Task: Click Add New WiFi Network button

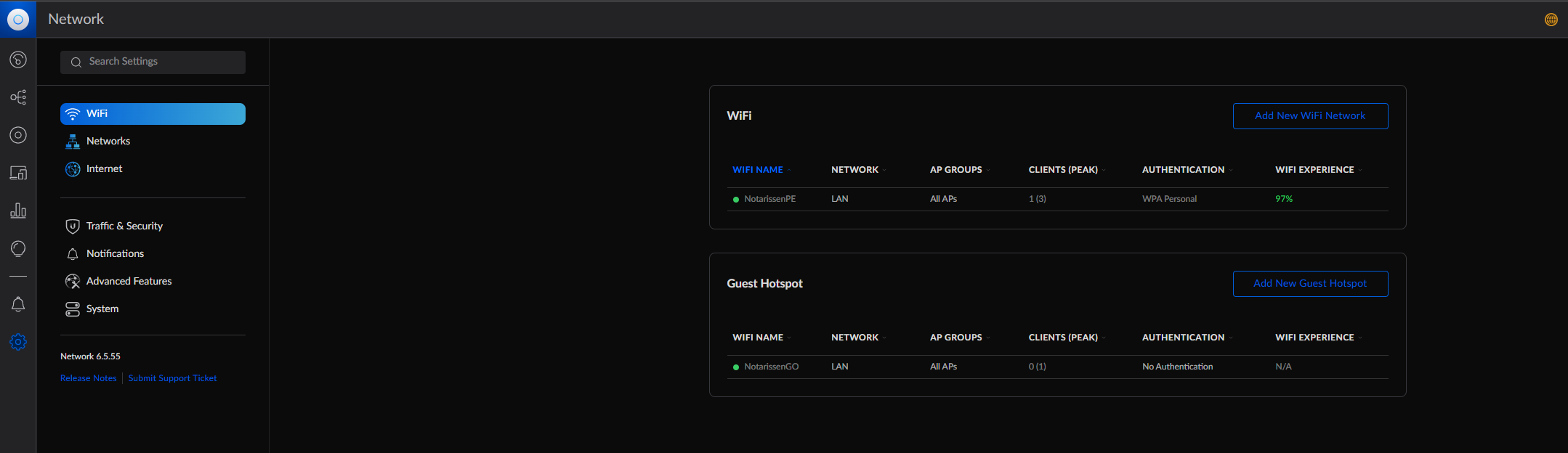Action: 1310,116
